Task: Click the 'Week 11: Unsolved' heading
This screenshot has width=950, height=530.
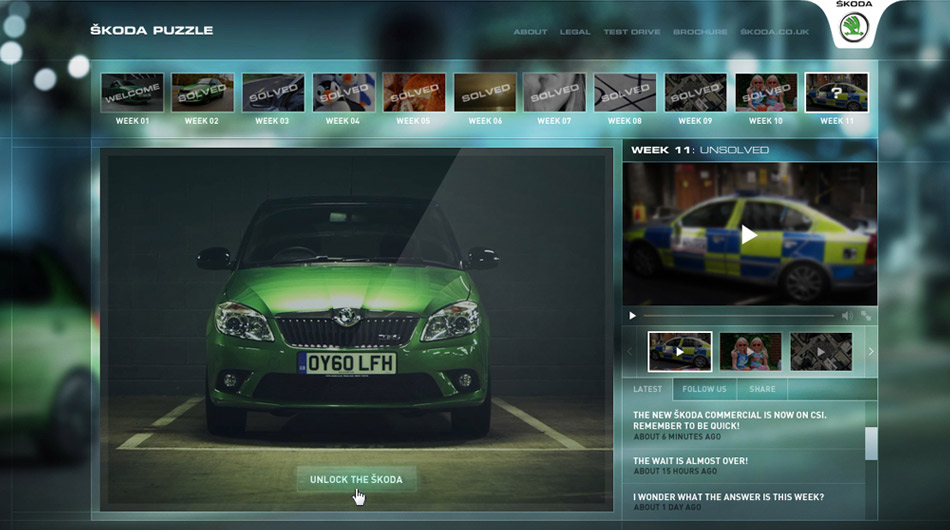Action: click(x=700, y=150)
